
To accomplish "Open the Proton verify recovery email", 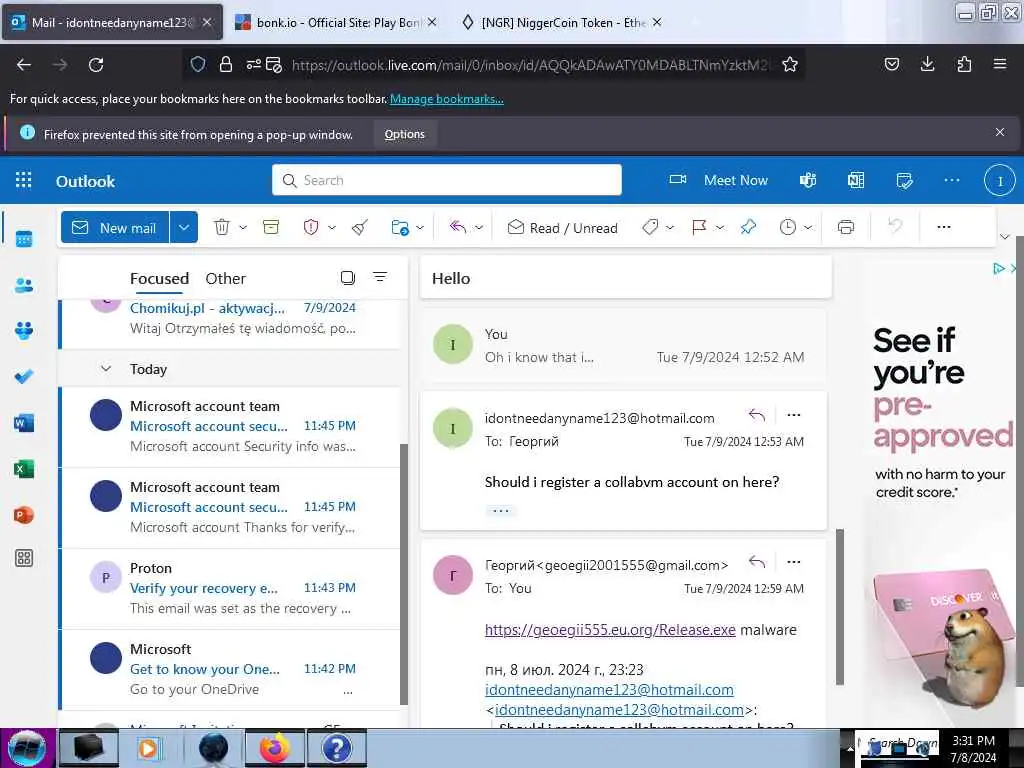I will [230, 588].
